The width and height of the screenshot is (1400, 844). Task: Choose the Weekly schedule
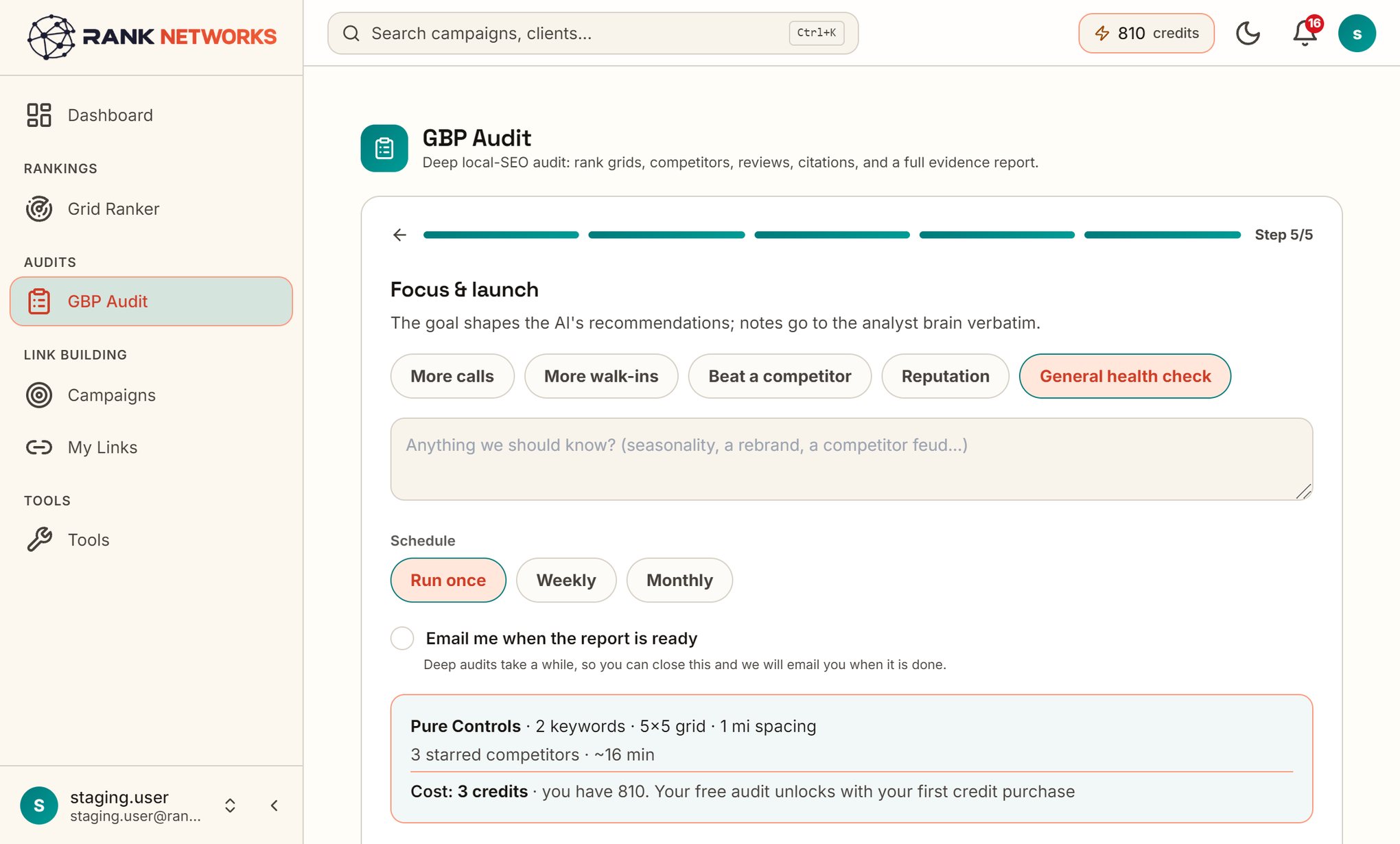coord(566,581)
